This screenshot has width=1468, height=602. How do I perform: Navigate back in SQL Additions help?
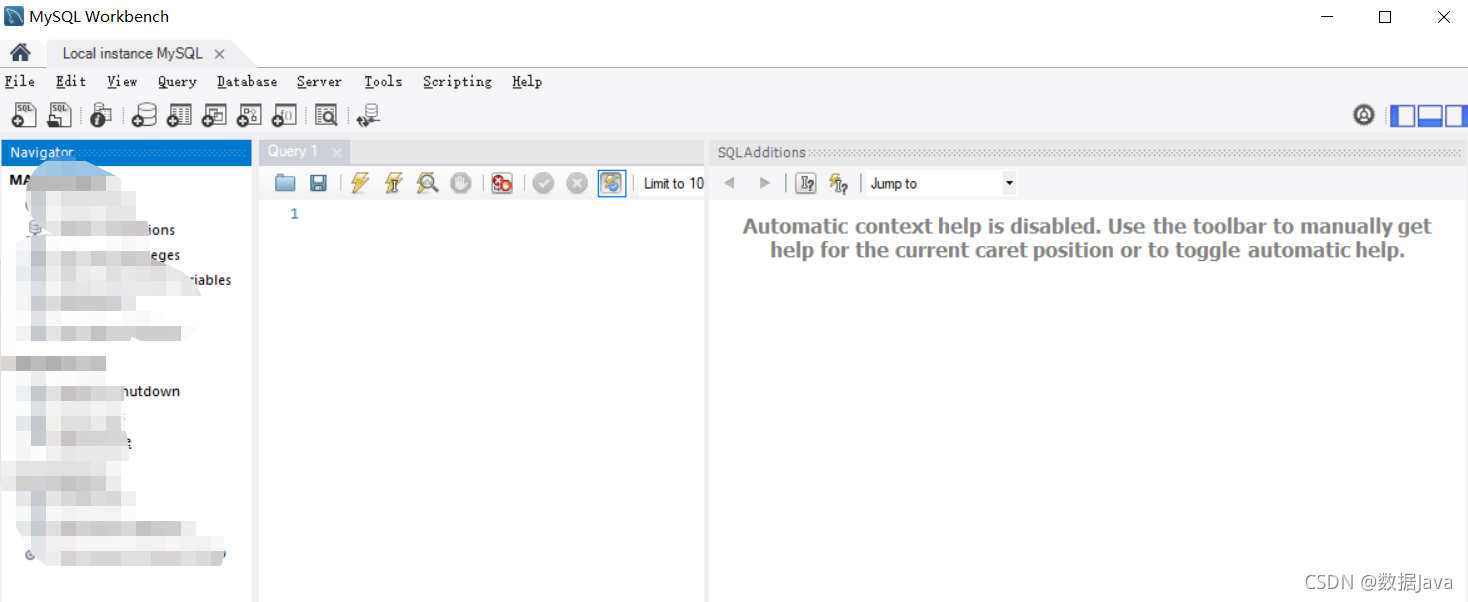click(730, 183)
